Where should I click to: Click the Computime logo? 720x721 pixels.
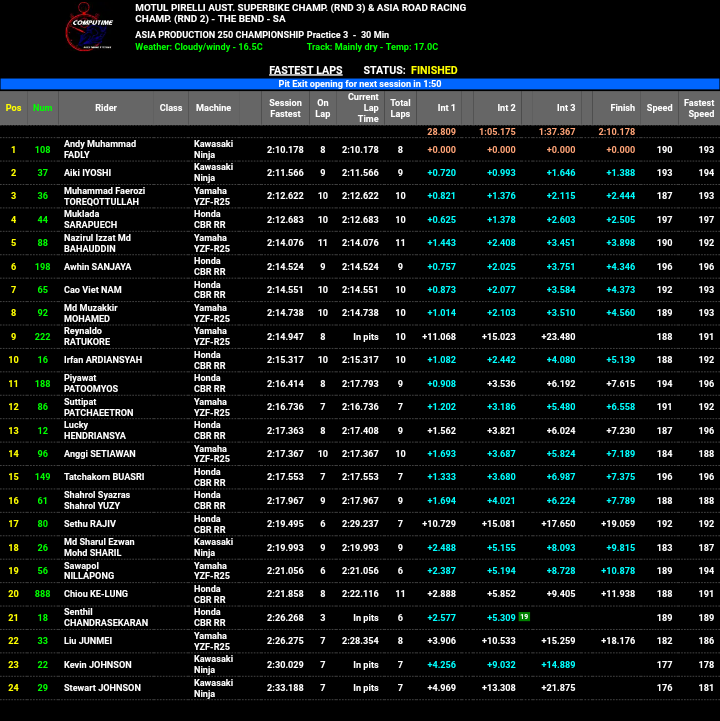[90, 27]
